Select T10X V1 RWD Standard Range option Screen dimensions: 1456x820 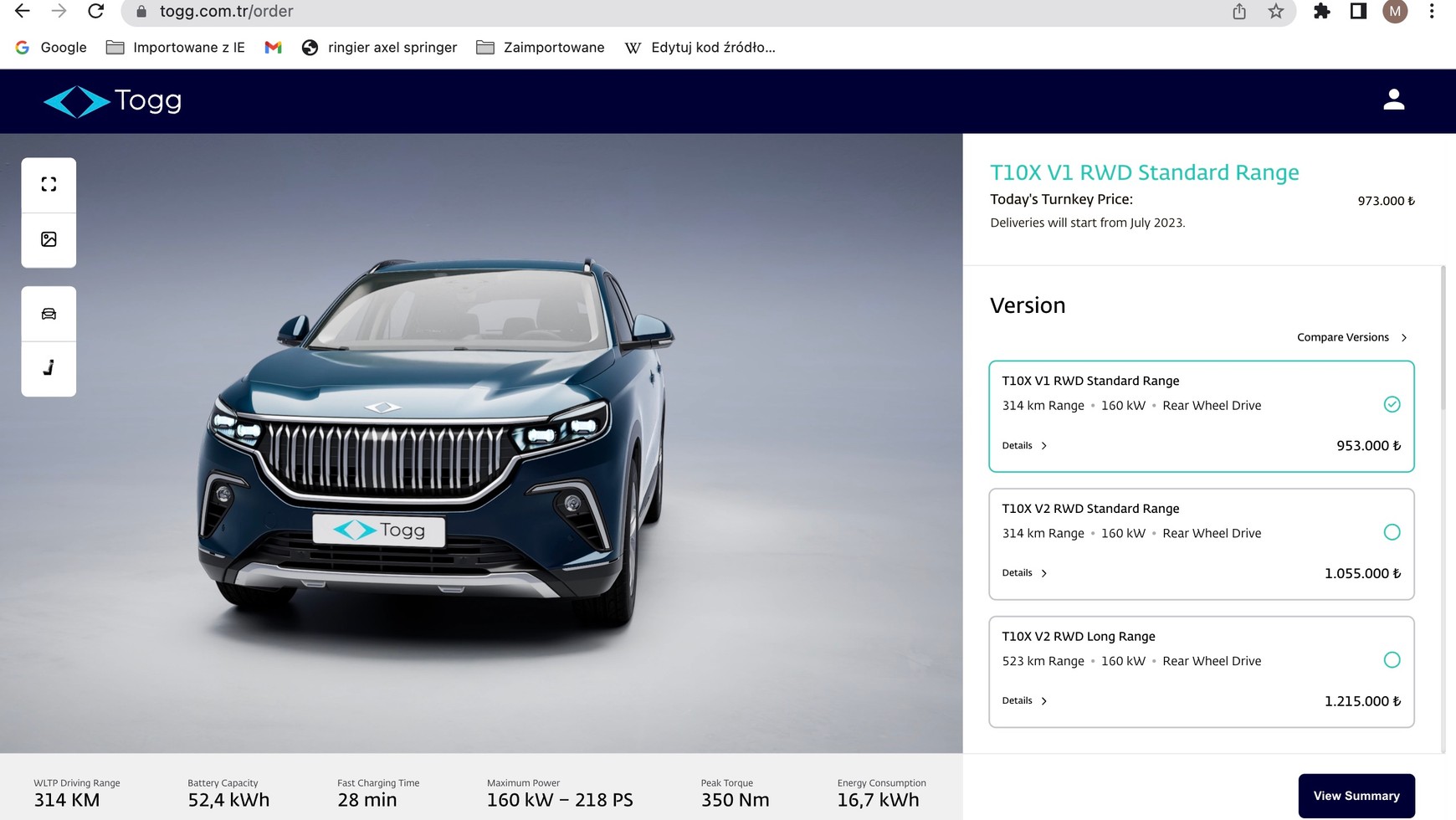coord(1391,405)
